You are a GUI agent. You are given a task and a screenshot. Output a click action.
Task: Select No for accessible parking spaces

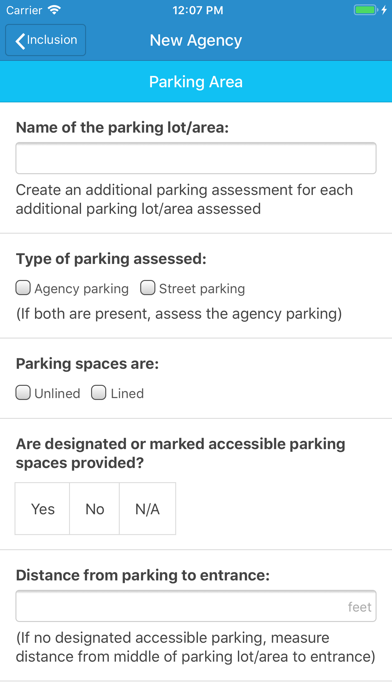click(x=95, y=509)
